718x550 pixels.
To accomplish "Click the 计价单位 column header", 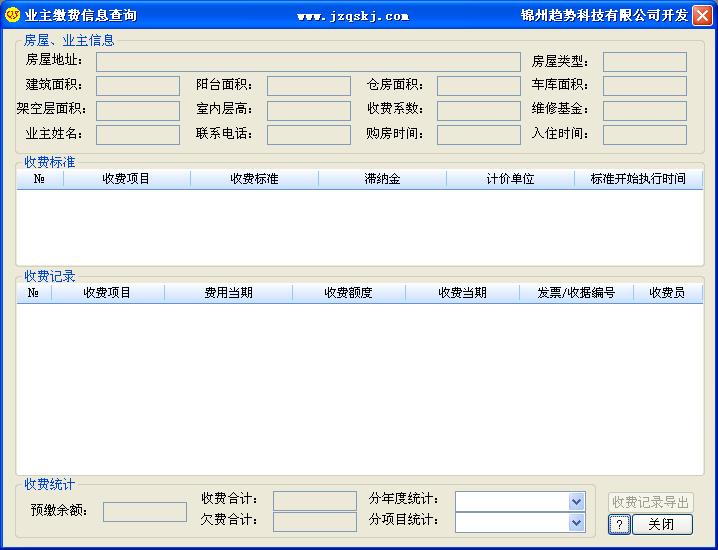I will [510, 179].
